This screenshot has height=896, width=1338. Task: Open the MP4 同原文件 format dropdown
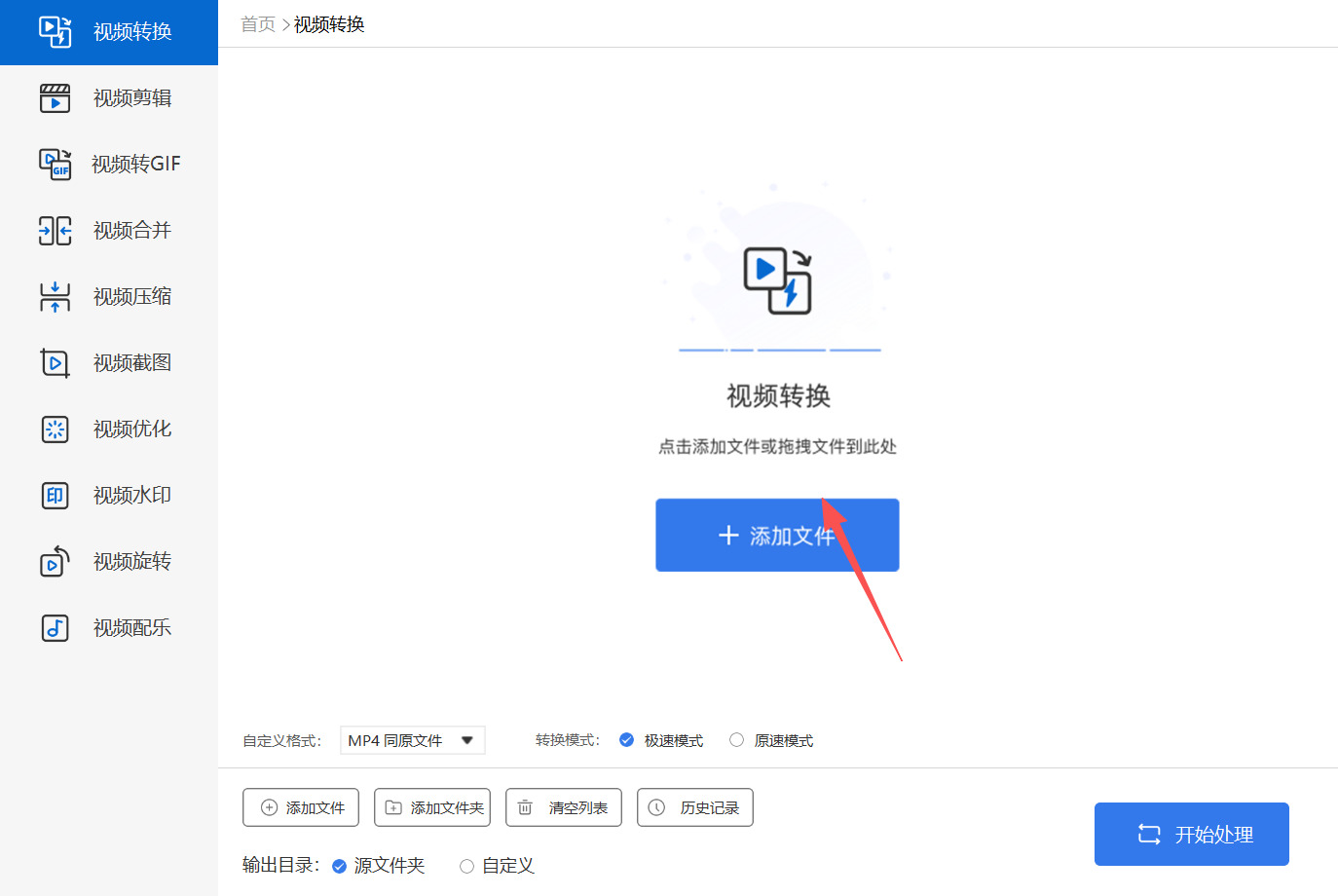pyautogui.click(x=412, y=740)
